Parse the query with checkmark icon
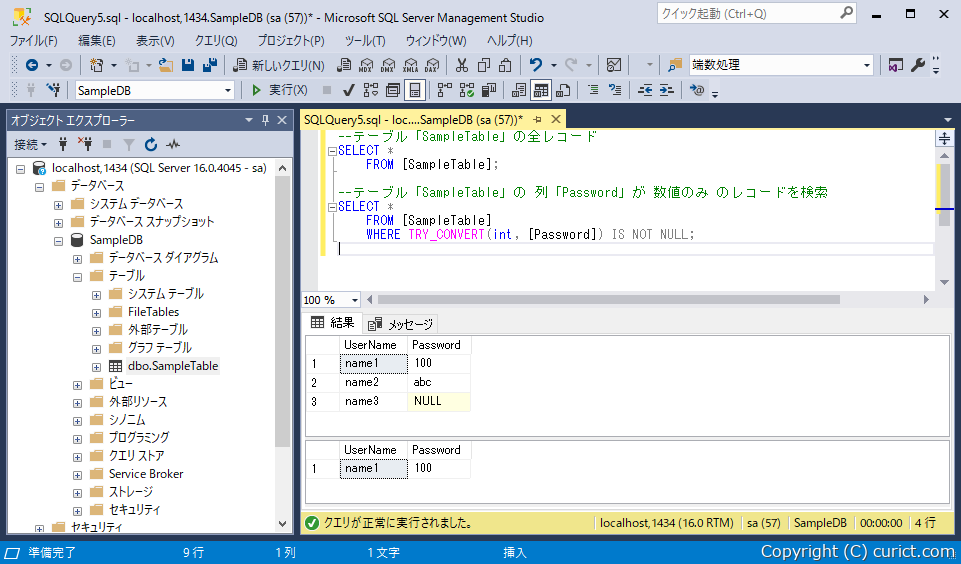Viewport: 961px width, 564px height. pos(349,91)
